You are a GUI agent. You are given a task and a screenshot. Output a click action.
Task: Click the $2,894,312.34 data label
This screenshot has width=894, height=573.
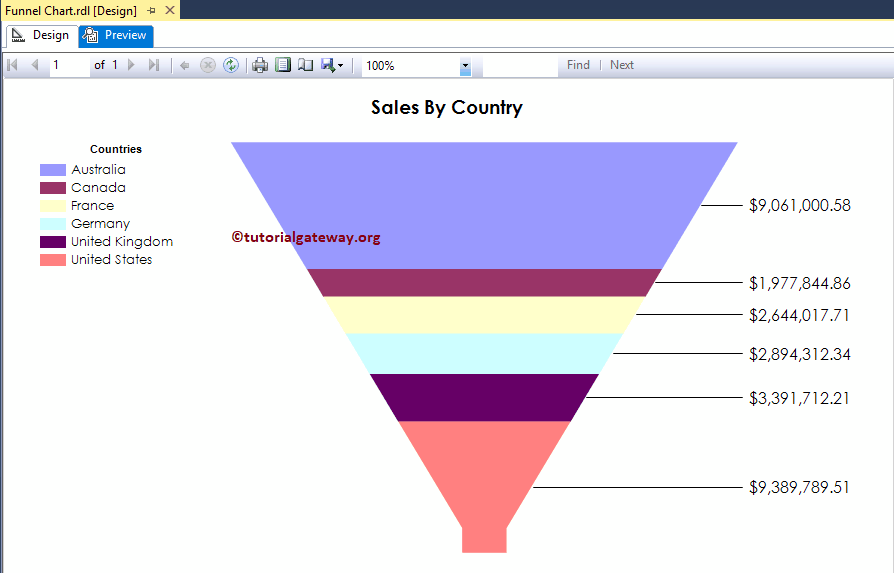pos(799,355)
